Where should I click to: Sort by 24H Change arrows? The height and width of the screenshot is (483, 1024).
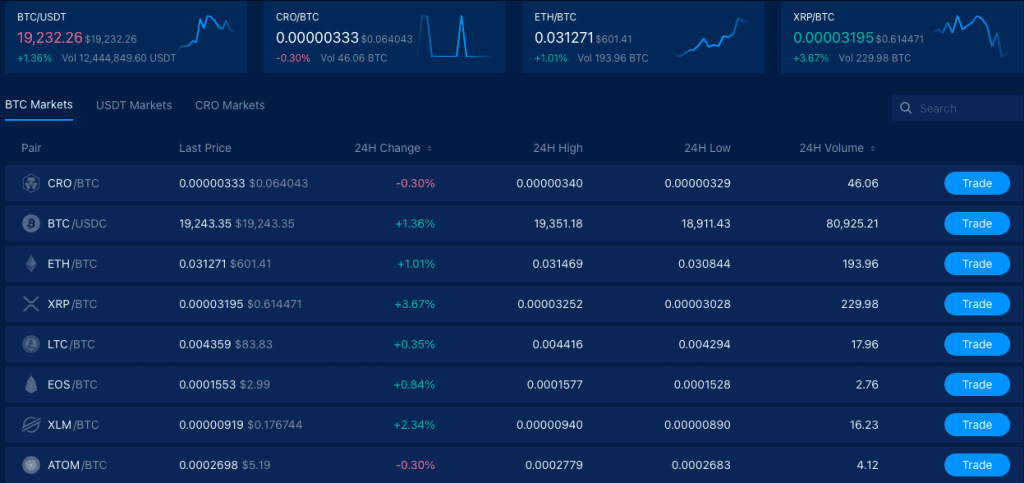429,149
